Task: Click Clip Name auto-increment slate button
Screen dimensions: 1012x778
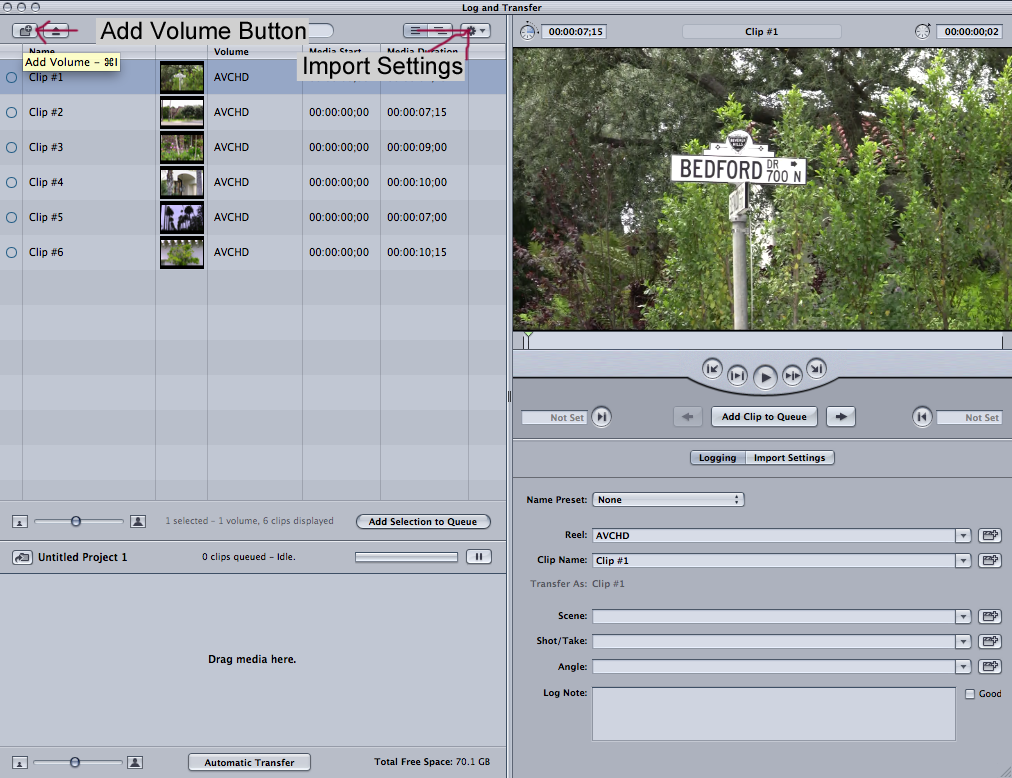Action: click(x=989, y=560)
